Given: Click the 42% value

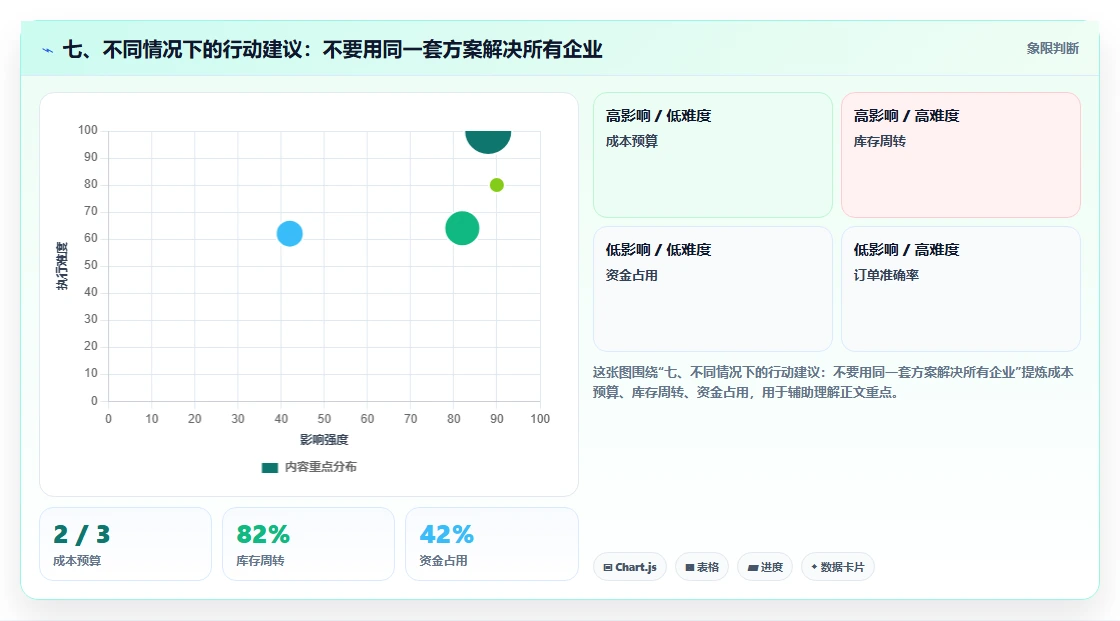Looking at the screenshot, I should [446, 535].
